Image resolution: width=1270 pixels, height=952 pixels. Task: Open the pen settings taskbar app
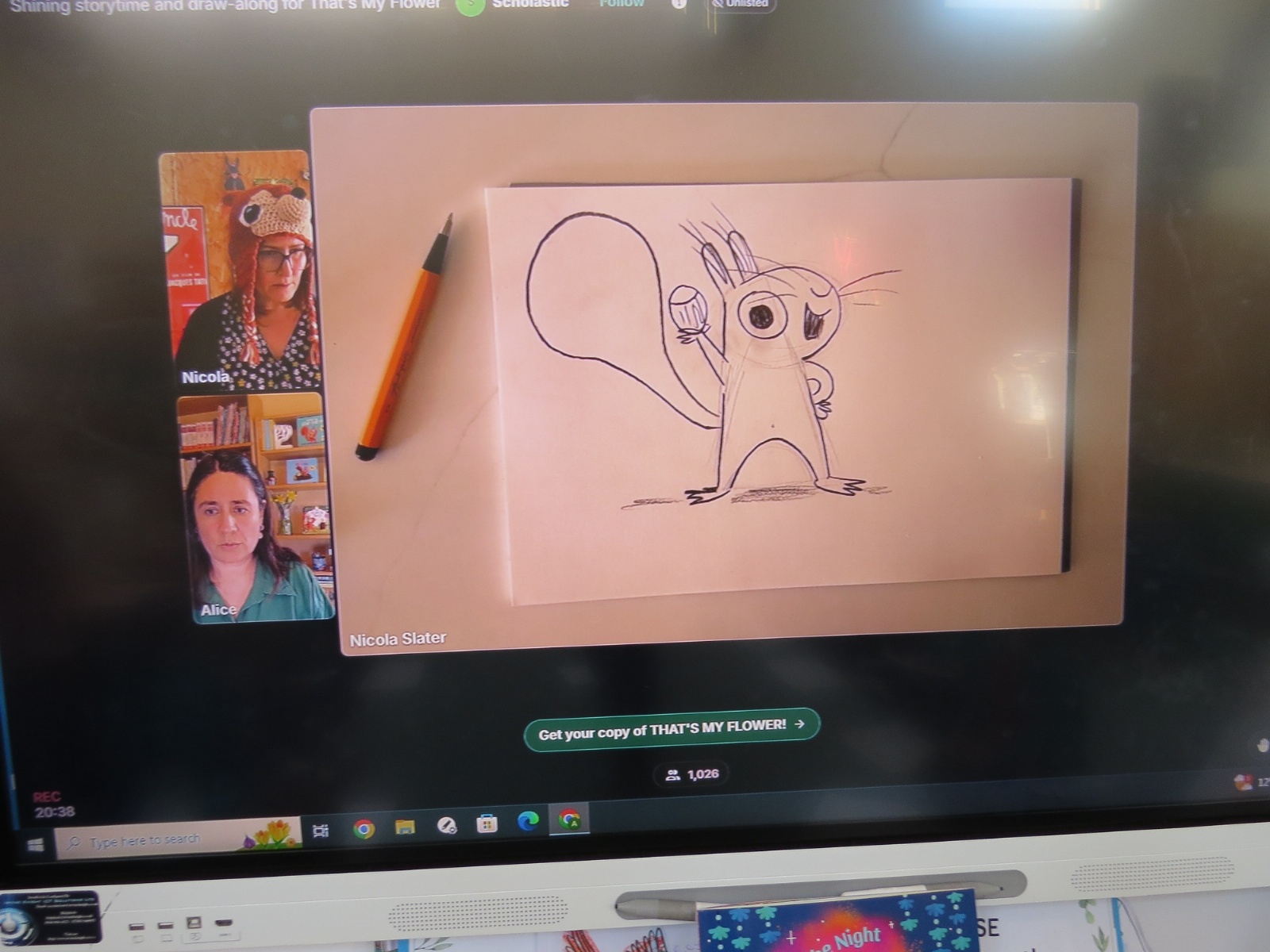click(x=446, y=827)
